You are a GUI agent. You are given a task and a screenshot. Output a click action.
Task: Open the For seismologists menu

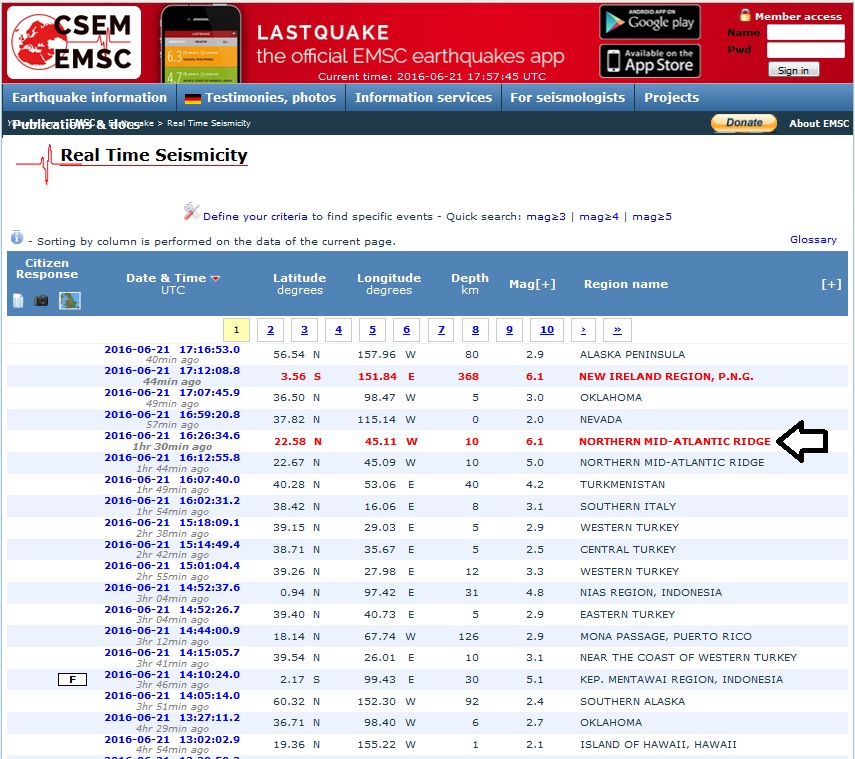(x=567, y=98)
